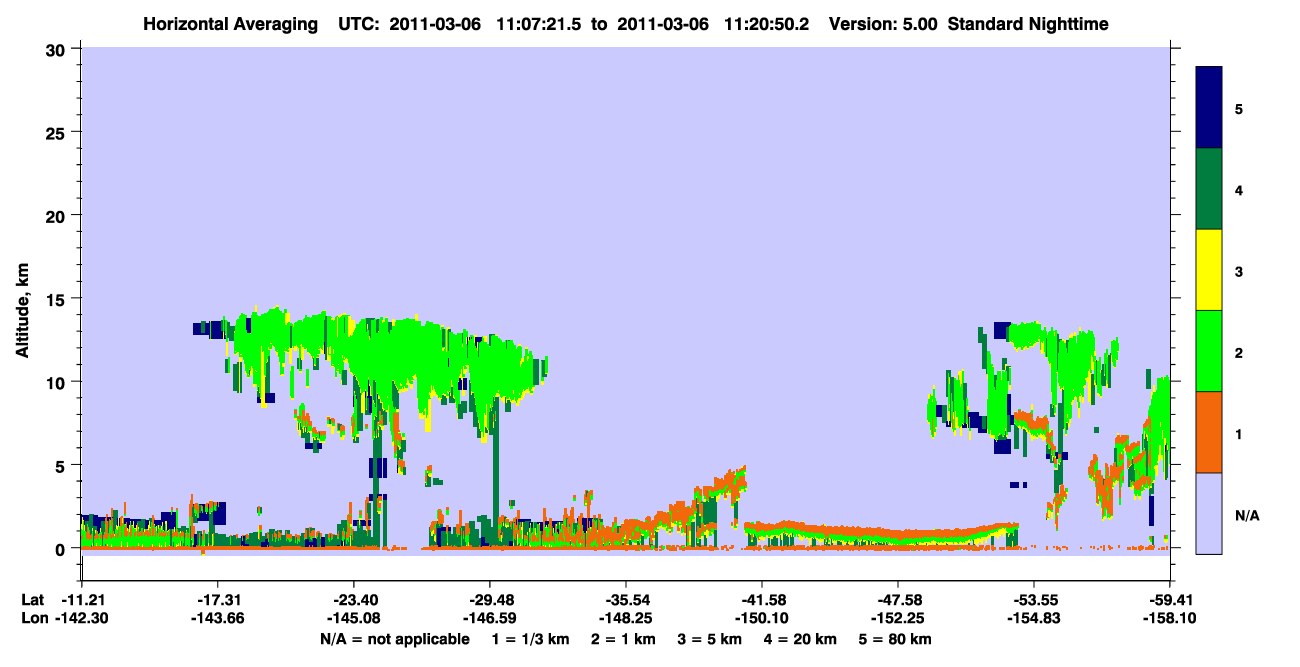
Task: Click the 'Lon' row label
Action: pos(34,619)
